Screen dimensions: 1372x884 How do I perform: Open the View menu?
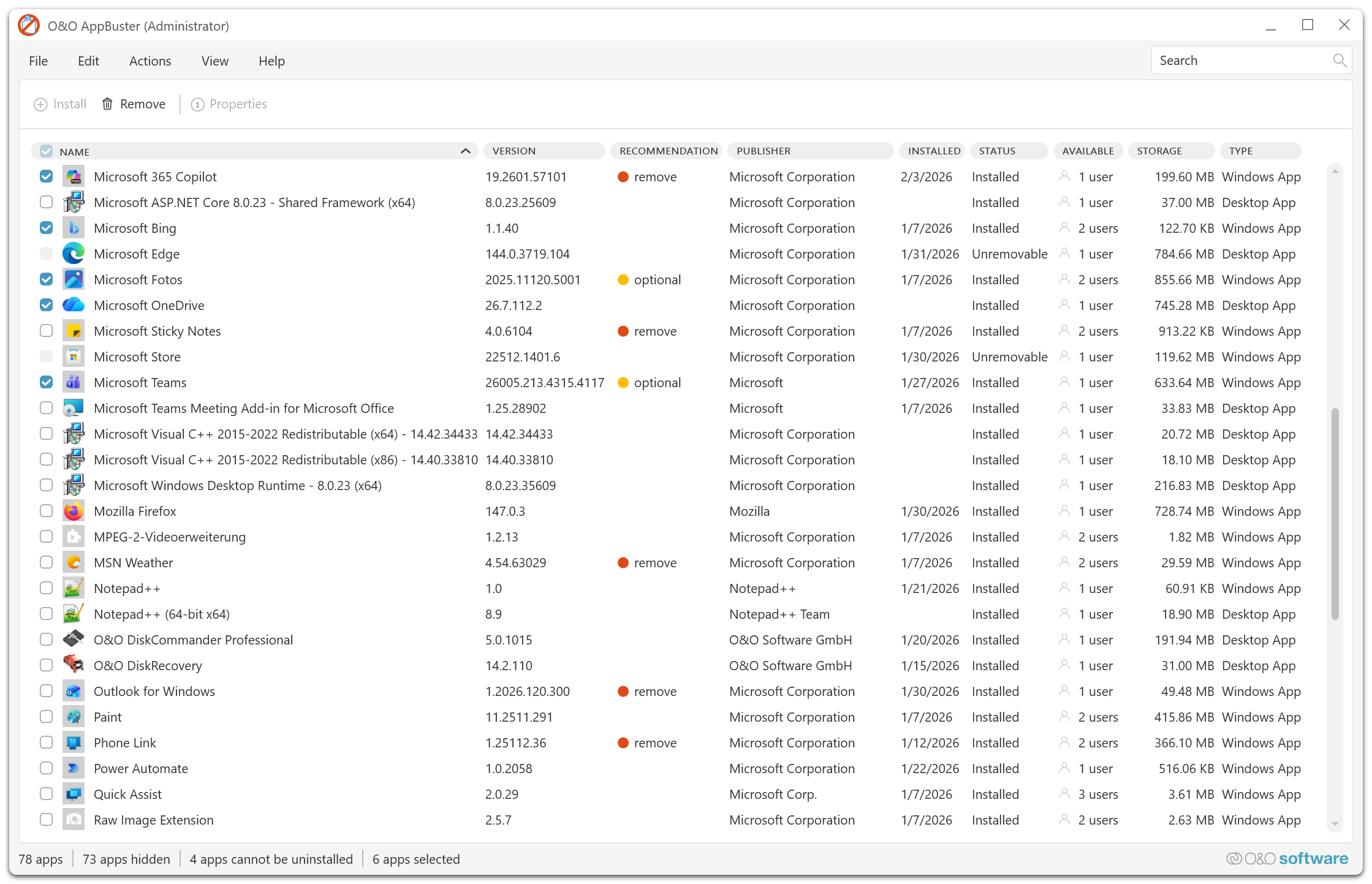coord(214,61)
